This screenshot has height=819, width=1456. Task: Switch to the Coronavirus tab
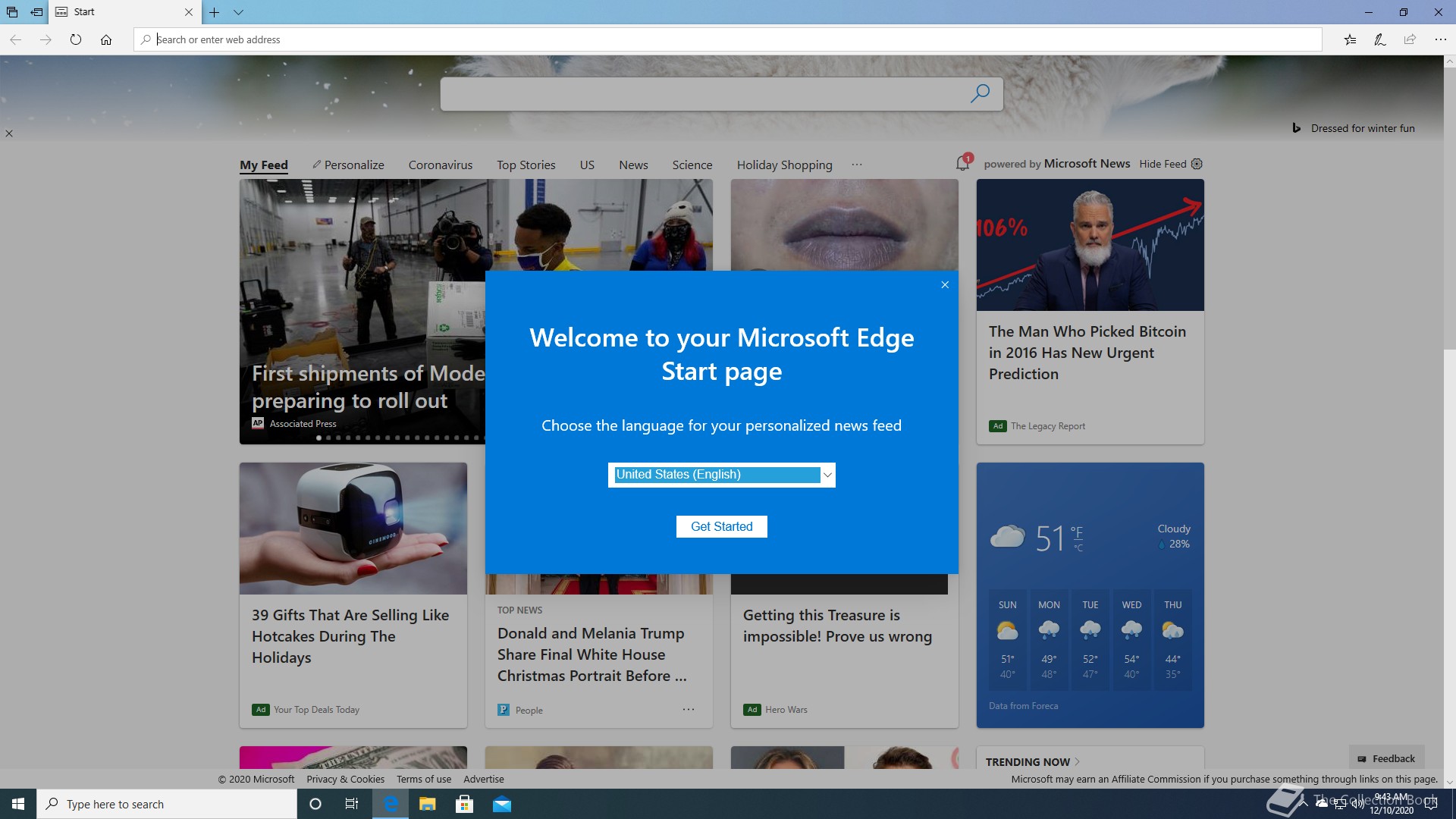(441, 165)
